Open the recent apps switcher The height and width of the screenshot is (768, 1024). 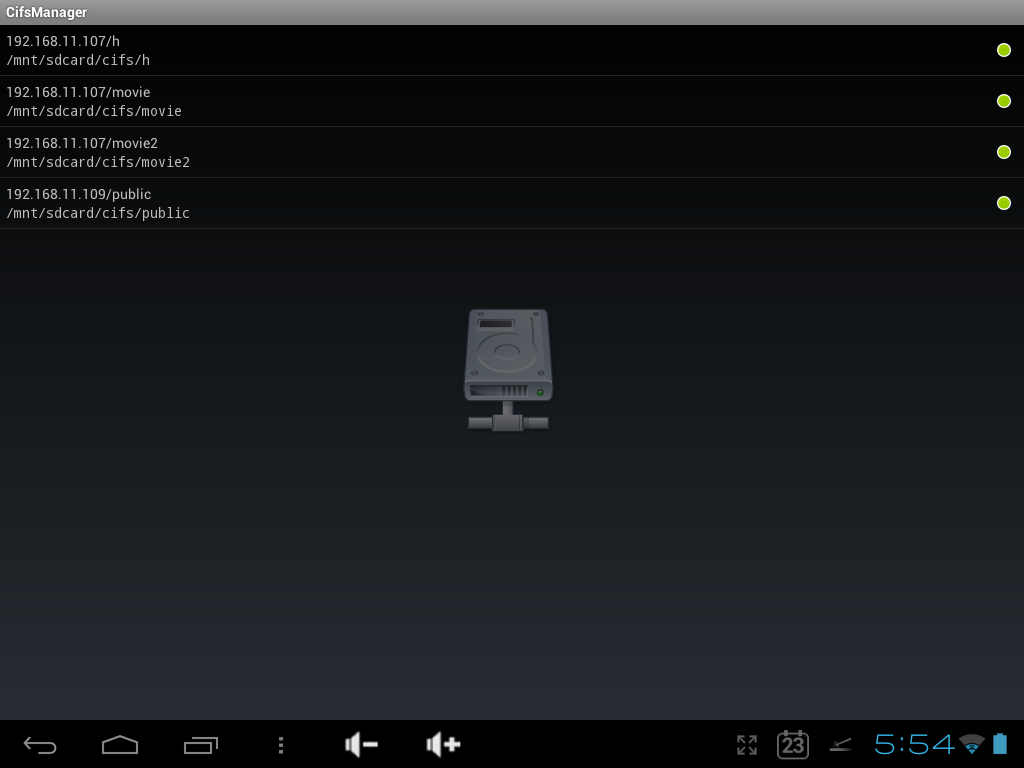coord(200,744)
